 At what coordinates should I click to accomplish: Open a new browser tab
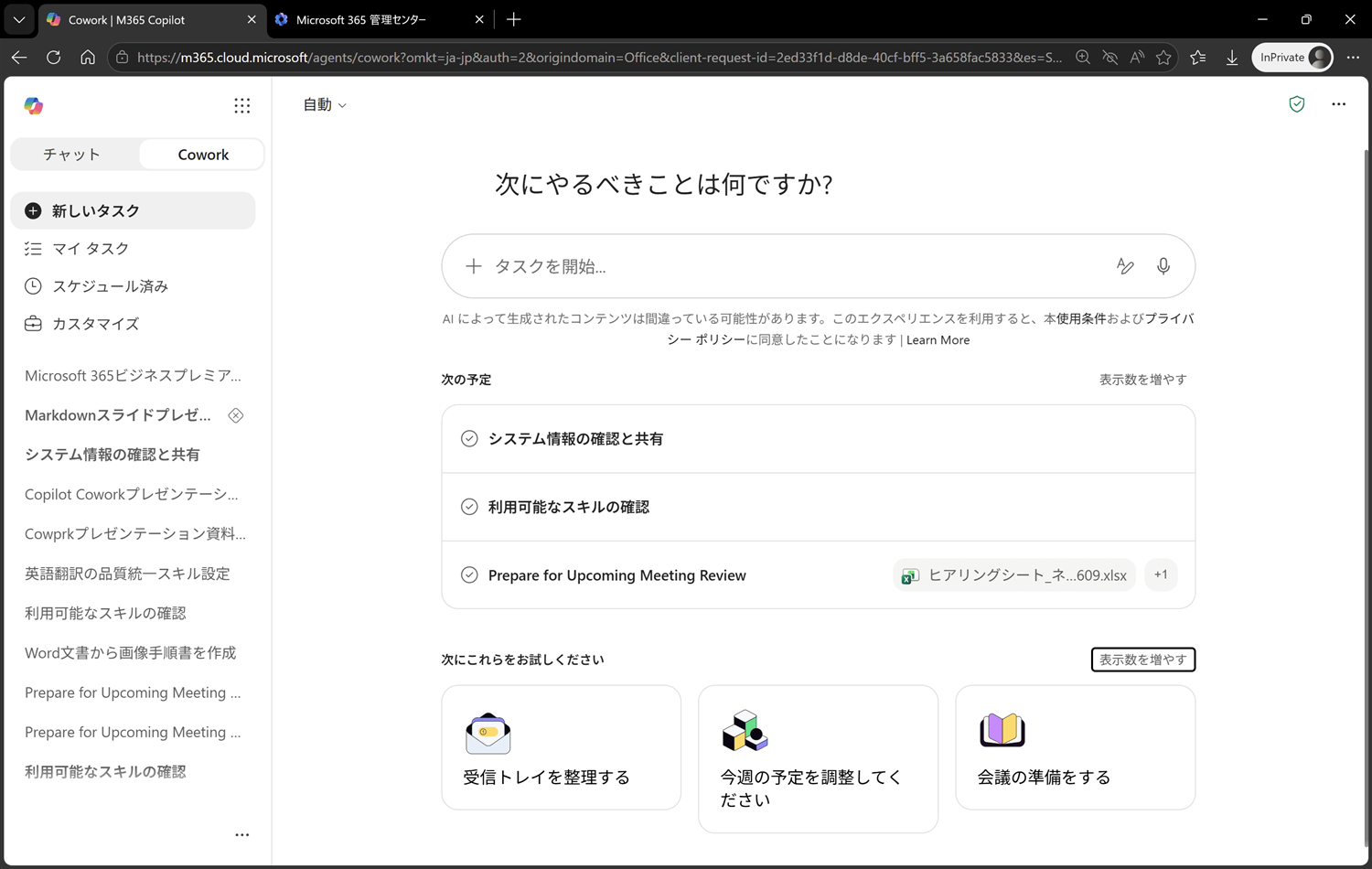(x=514, y=19)
